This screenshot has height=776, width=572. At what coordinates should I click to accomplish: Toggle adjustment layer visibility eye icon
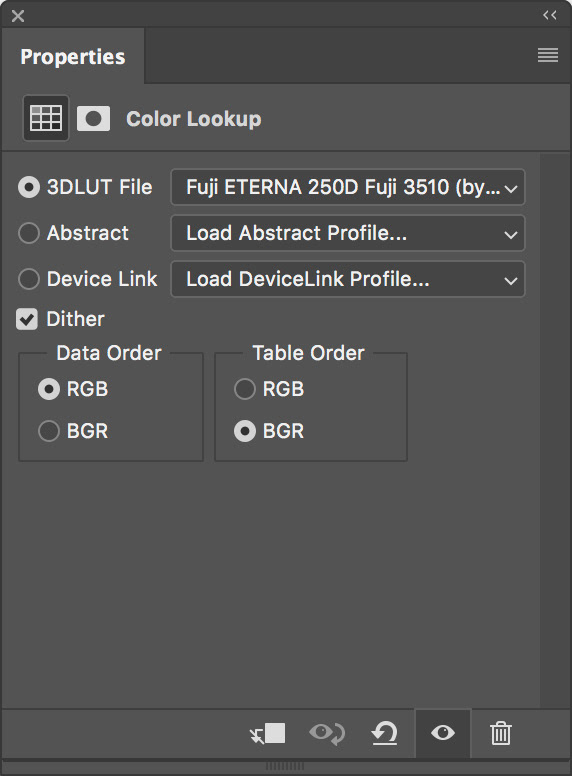(443, 733)
